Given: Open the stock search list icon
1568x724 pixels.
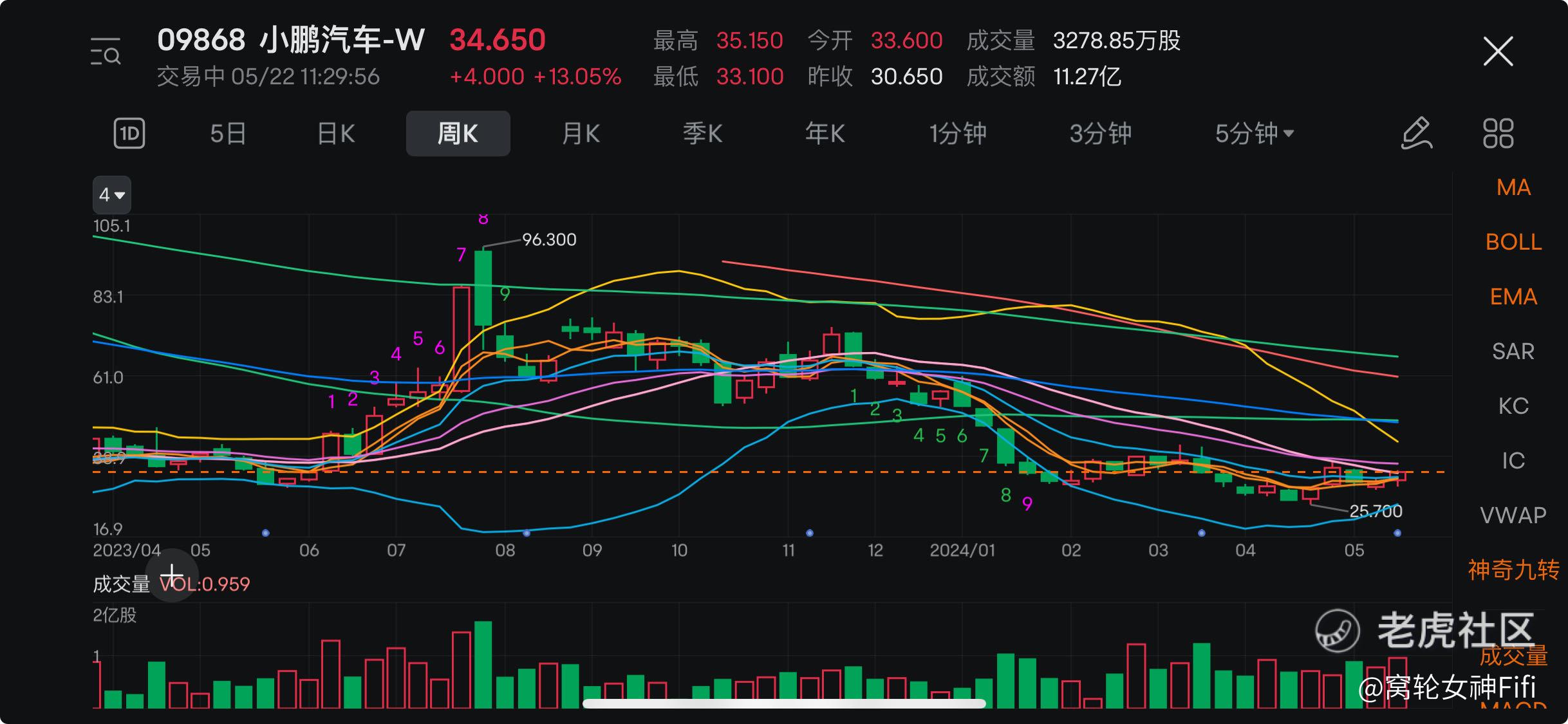Looking at the screenshot, I should tap(106, 52).
